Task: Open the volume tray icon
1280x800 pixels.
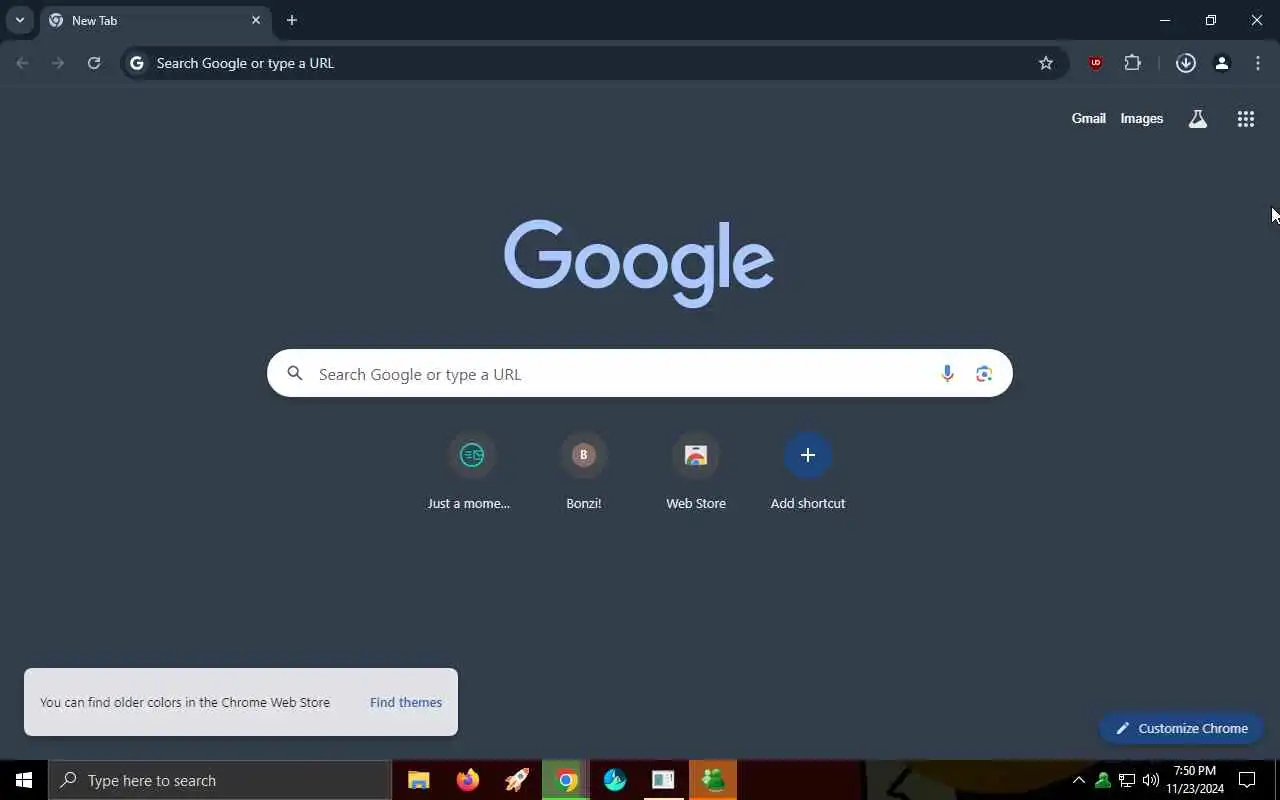Action: (1151, 780)
